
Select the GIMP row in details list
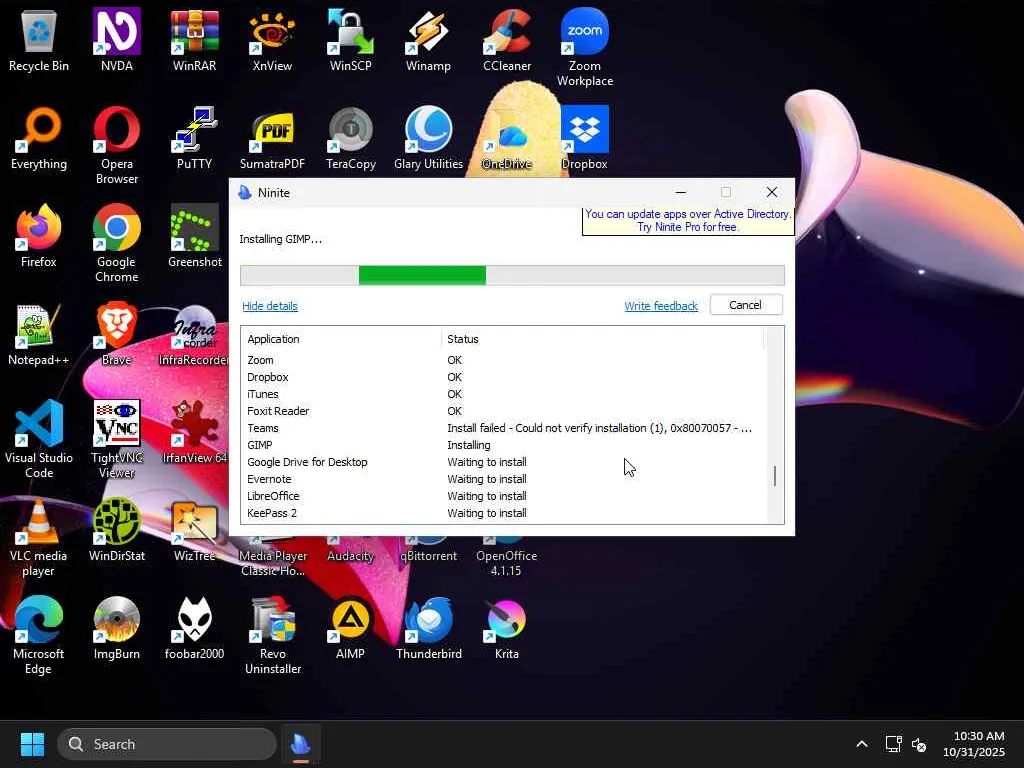pyautogui.click(x=503, y=445)
